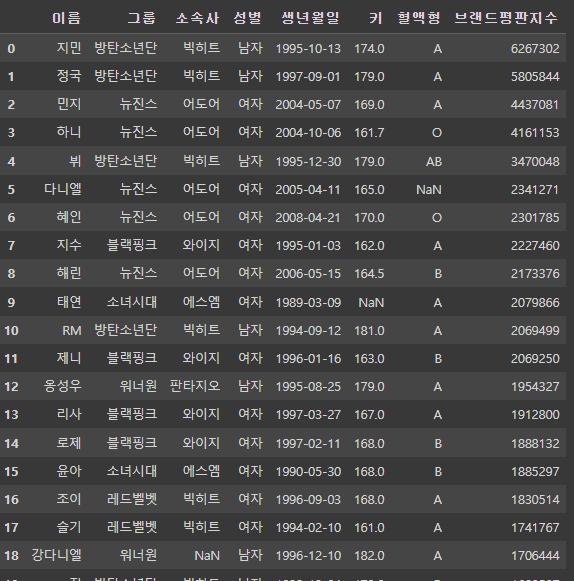Viewport: 574px width, 581px height.
Task: Select the name cell 다니엘
Action: [x=63, y=189]
